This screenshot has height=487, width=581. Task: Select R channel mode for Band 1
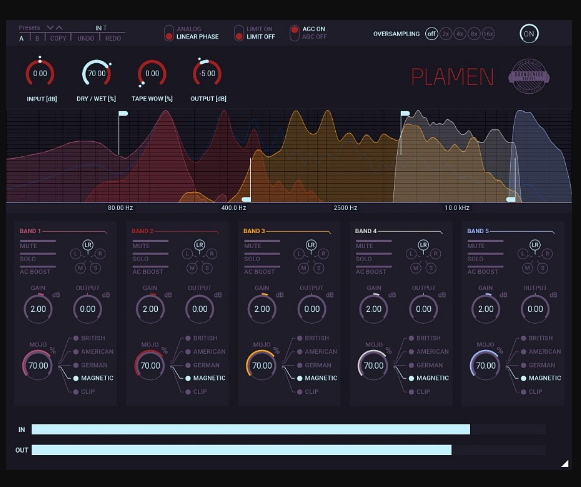click(x=100, y=254)
